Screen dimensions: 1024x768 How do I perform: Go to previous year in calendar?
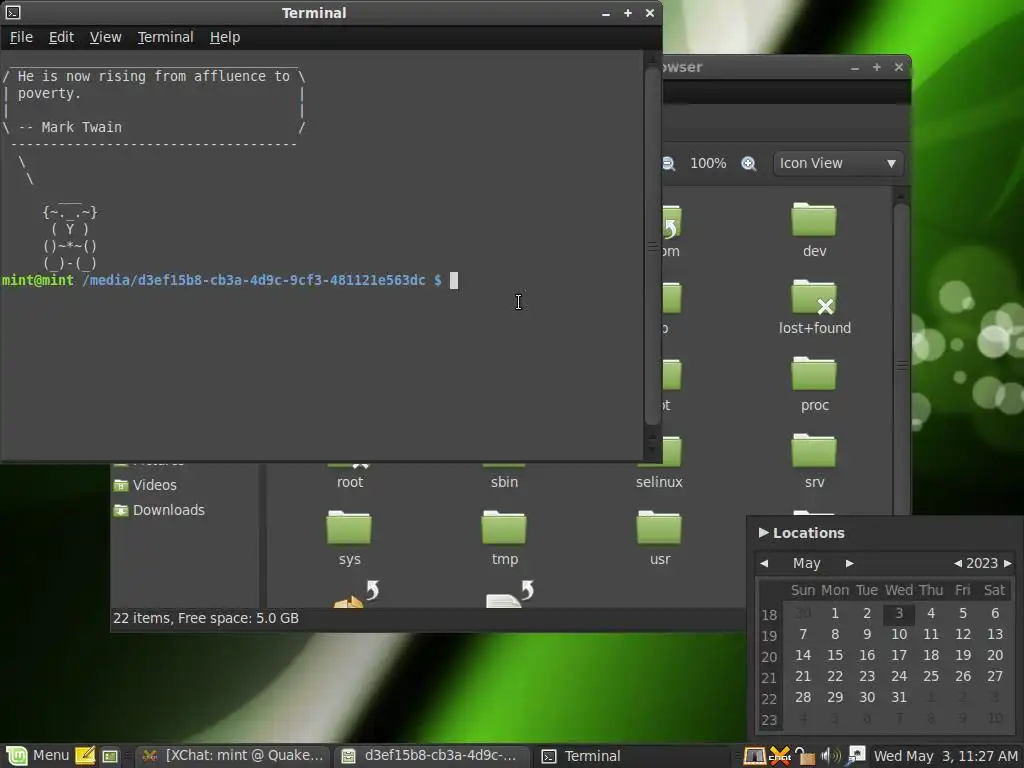point(957,563)
